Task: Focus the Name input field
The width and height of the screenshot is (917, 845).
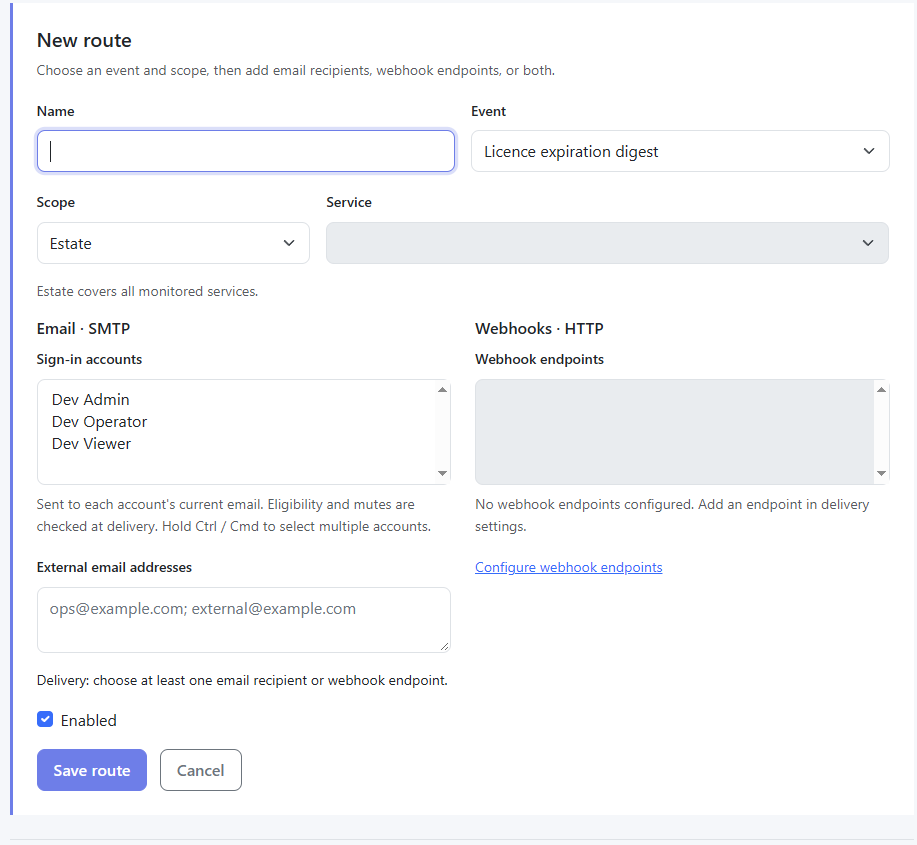Action: [x=246, y=151]
